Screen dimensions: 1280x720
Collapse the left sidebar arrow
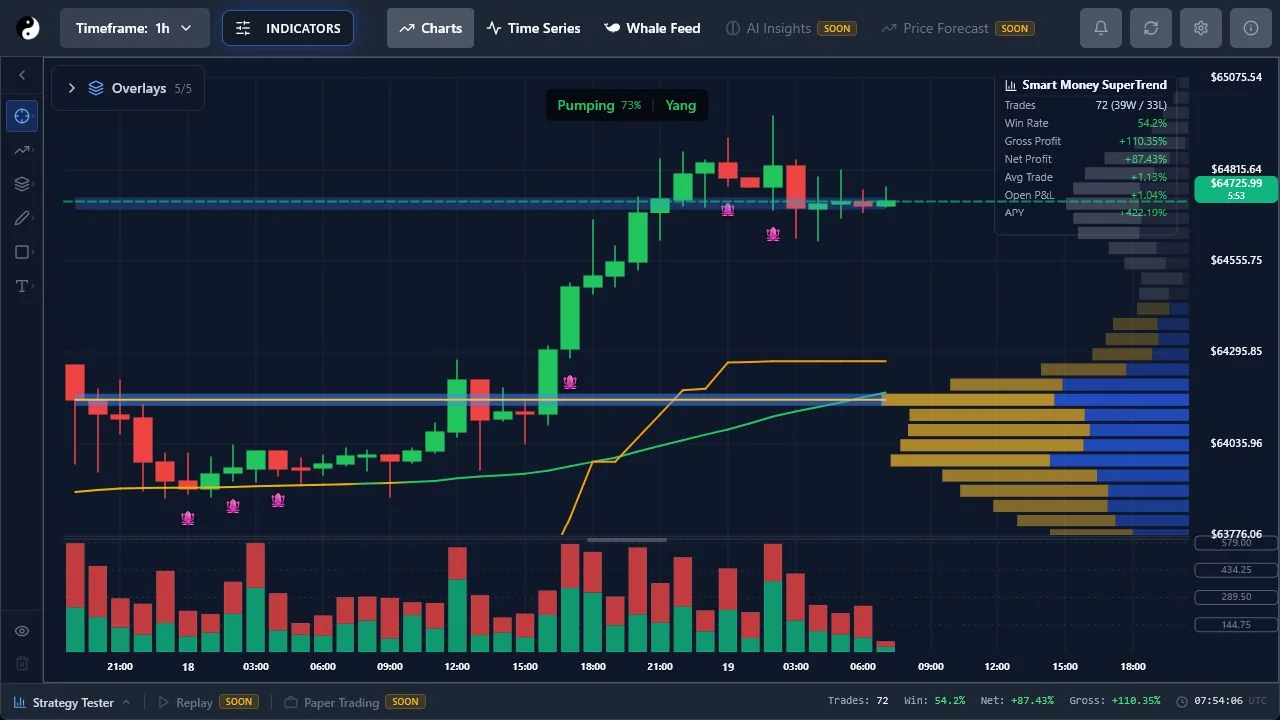tap(22, 75)
